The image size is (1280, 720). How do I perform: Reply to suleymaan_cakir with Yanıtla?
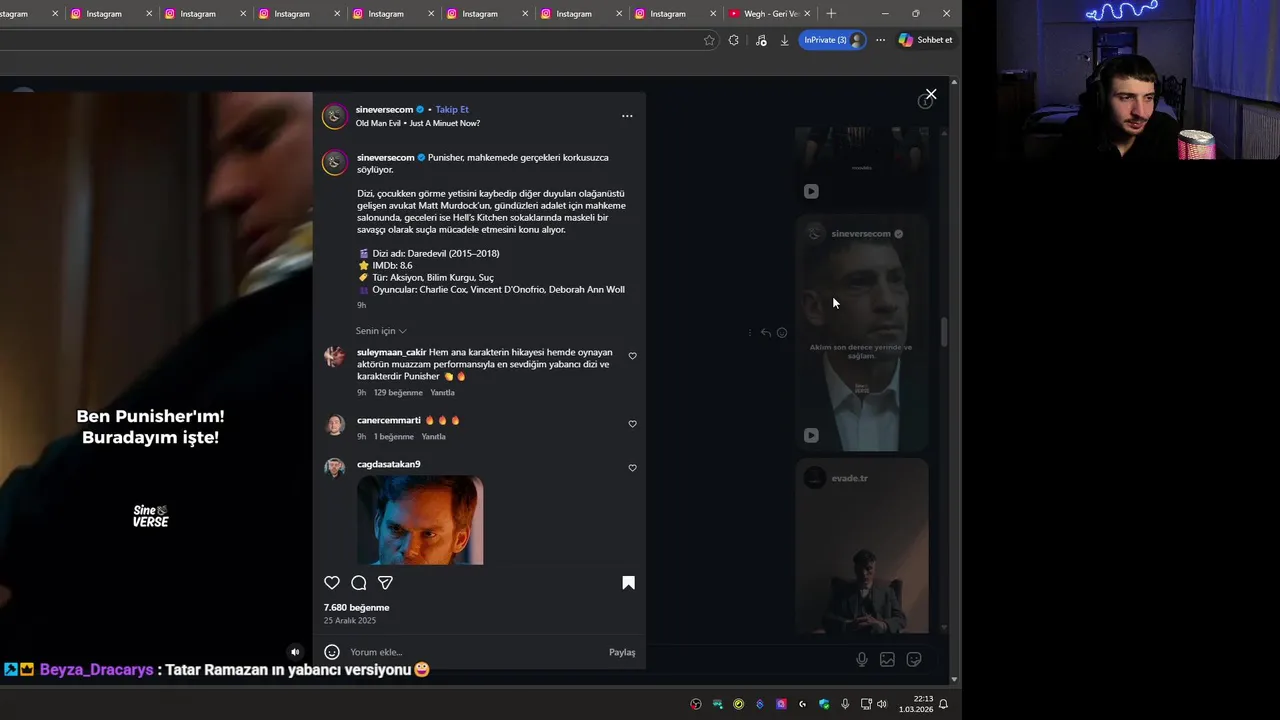(442, 393)
